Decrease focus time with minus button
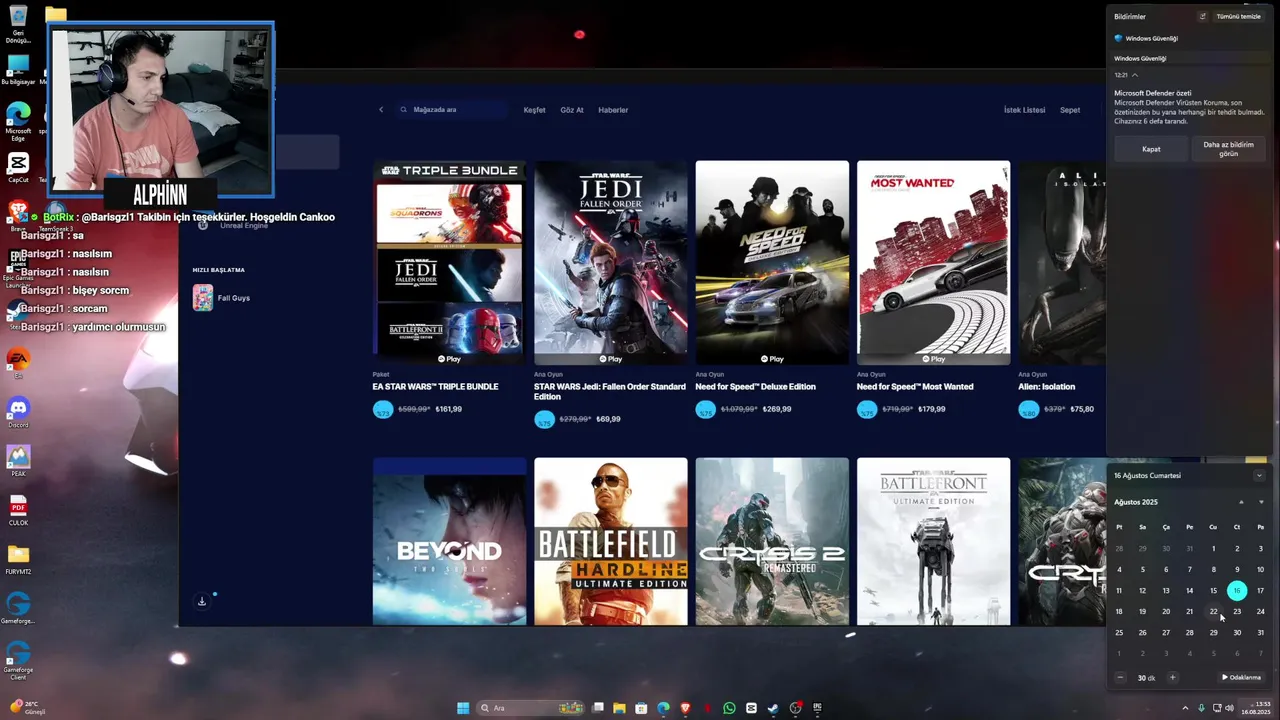Image resolution: width=1280 pixels, height=720 pixels. tap(1120, 677)
